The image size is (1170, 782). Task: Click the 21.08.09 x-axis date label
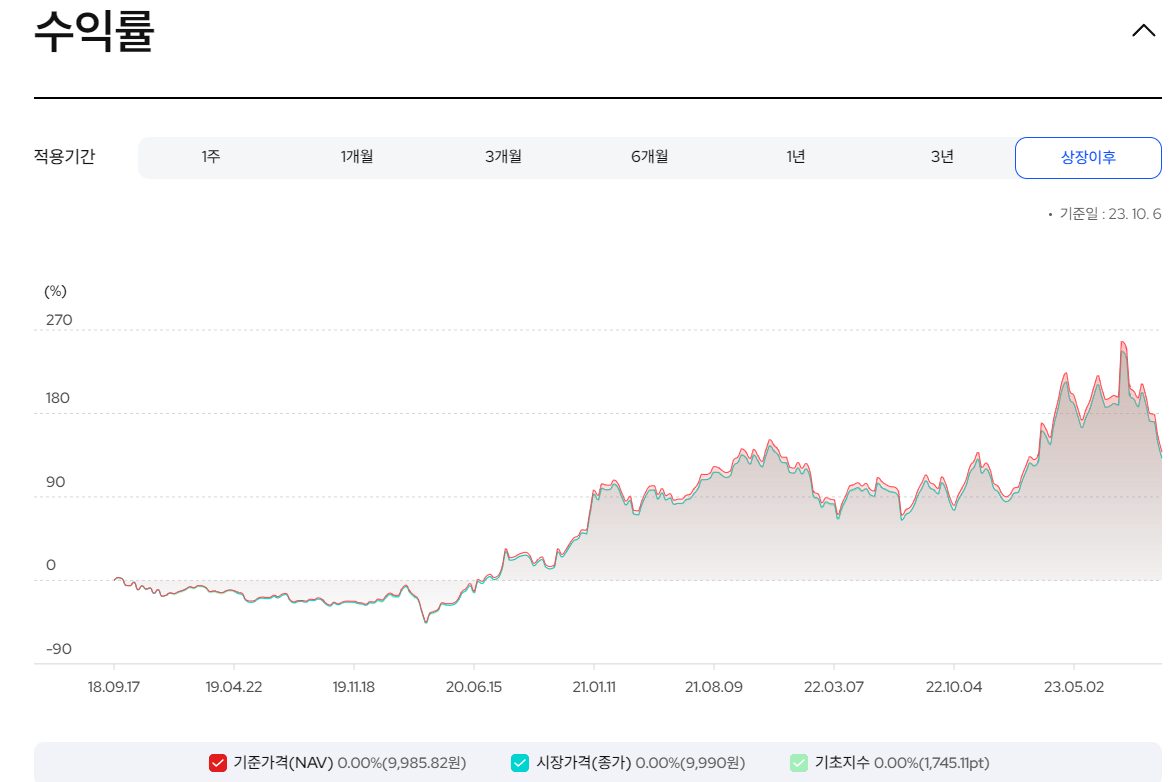pyautogui.click(x=714, y=686)
